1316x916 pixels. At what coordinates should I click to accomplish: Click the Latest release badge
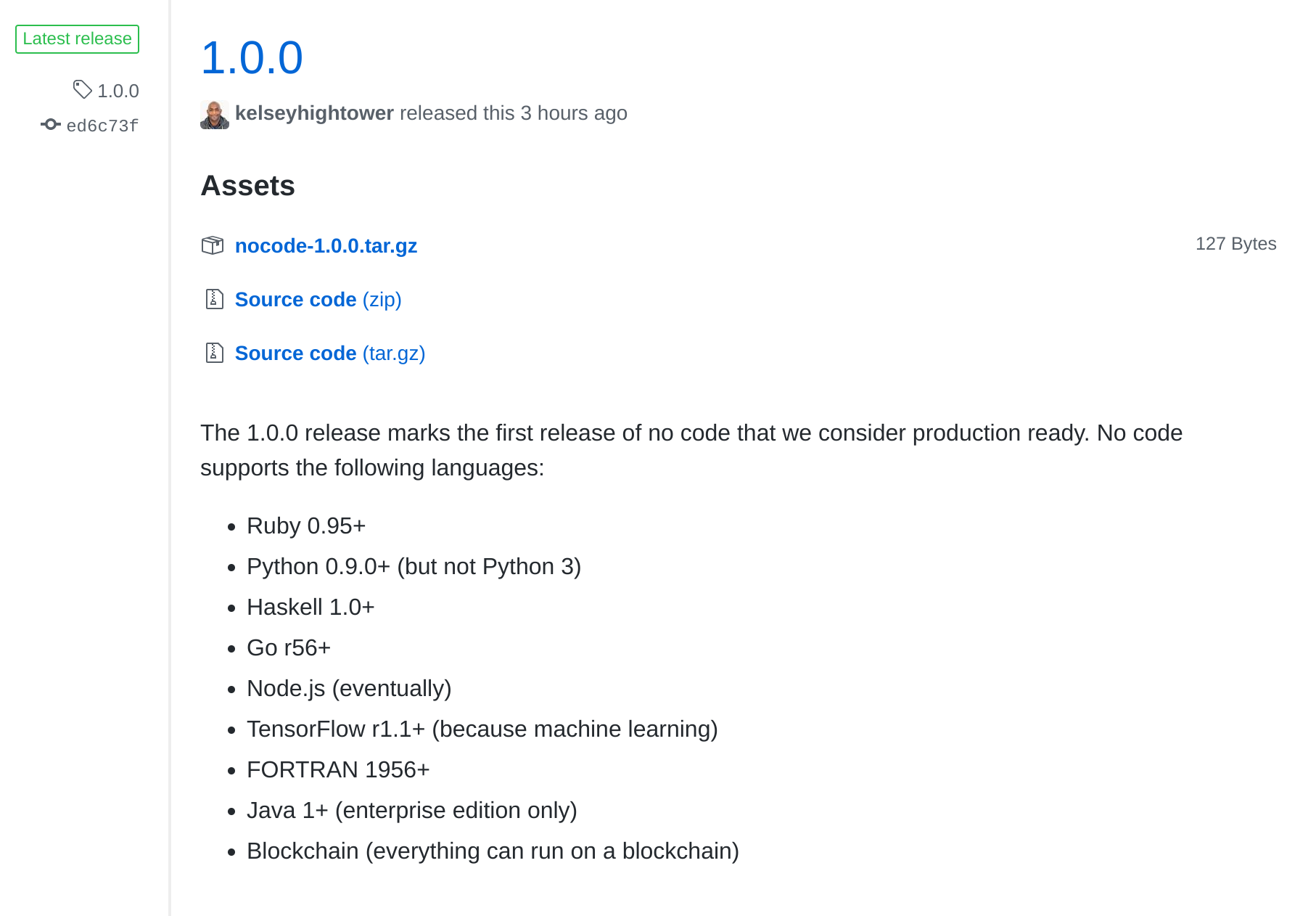[77, 38]
